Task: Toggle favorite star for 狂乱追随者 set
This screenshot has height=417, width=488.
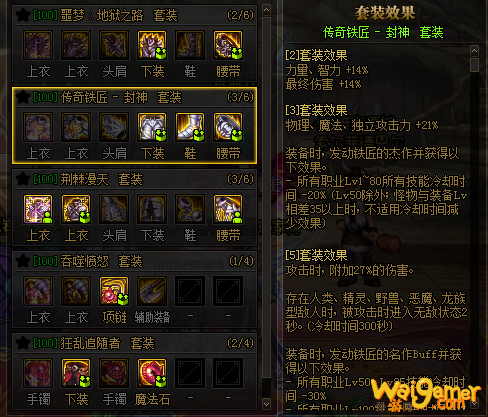Action: [23, 343]
